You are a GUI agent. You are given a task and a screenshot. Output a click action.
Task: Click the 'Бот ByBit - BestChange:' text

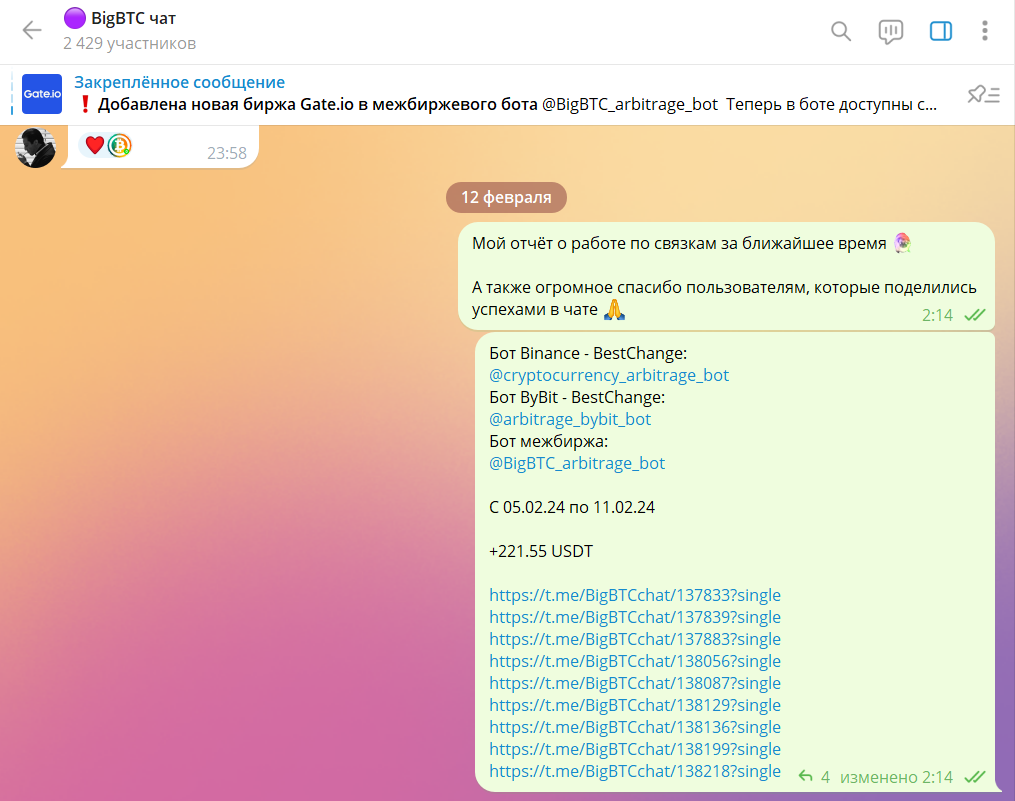coord(577,397)
